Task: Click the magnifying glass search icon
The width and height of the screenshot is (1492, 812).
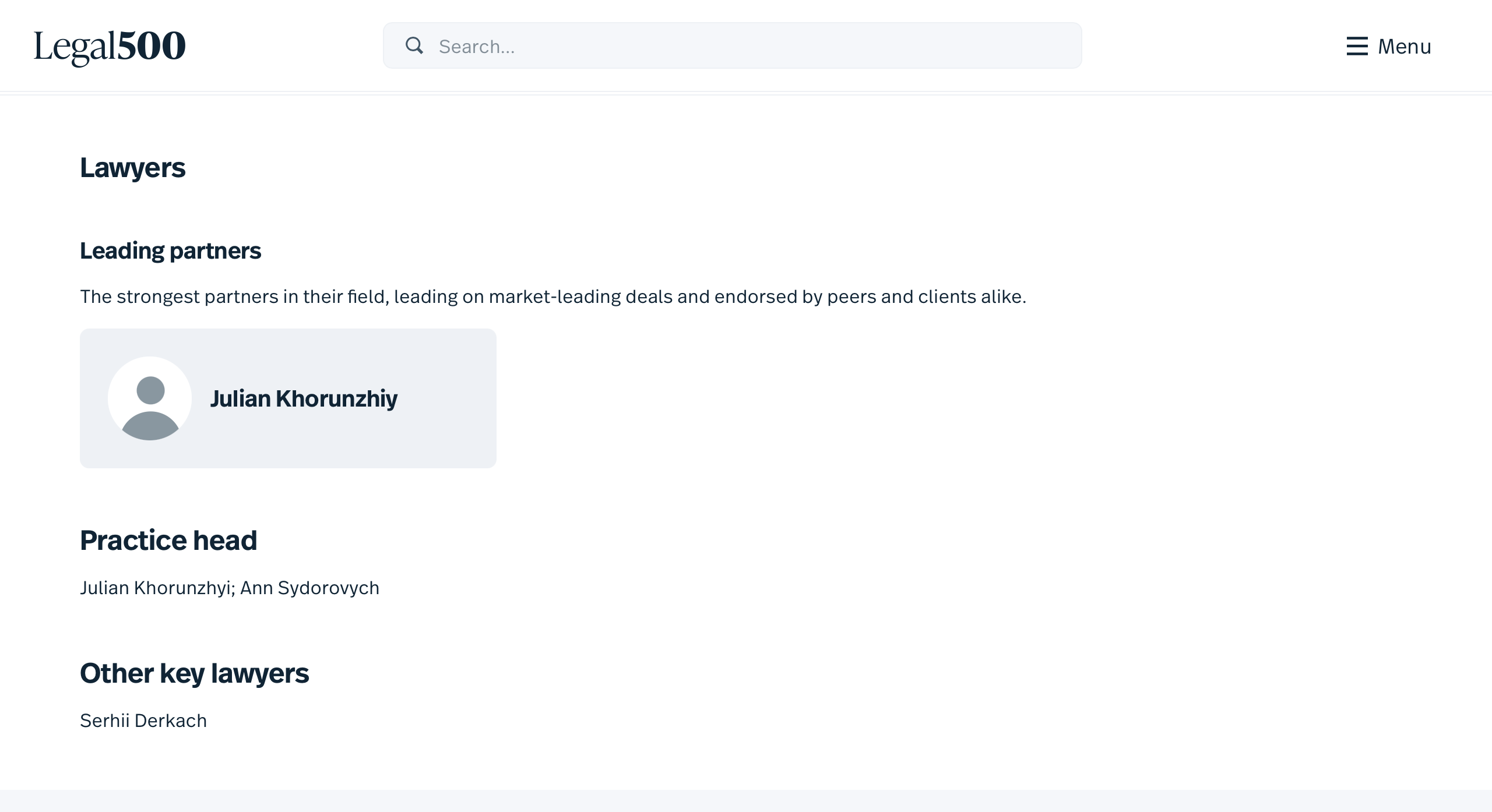Action: [414, 45]
